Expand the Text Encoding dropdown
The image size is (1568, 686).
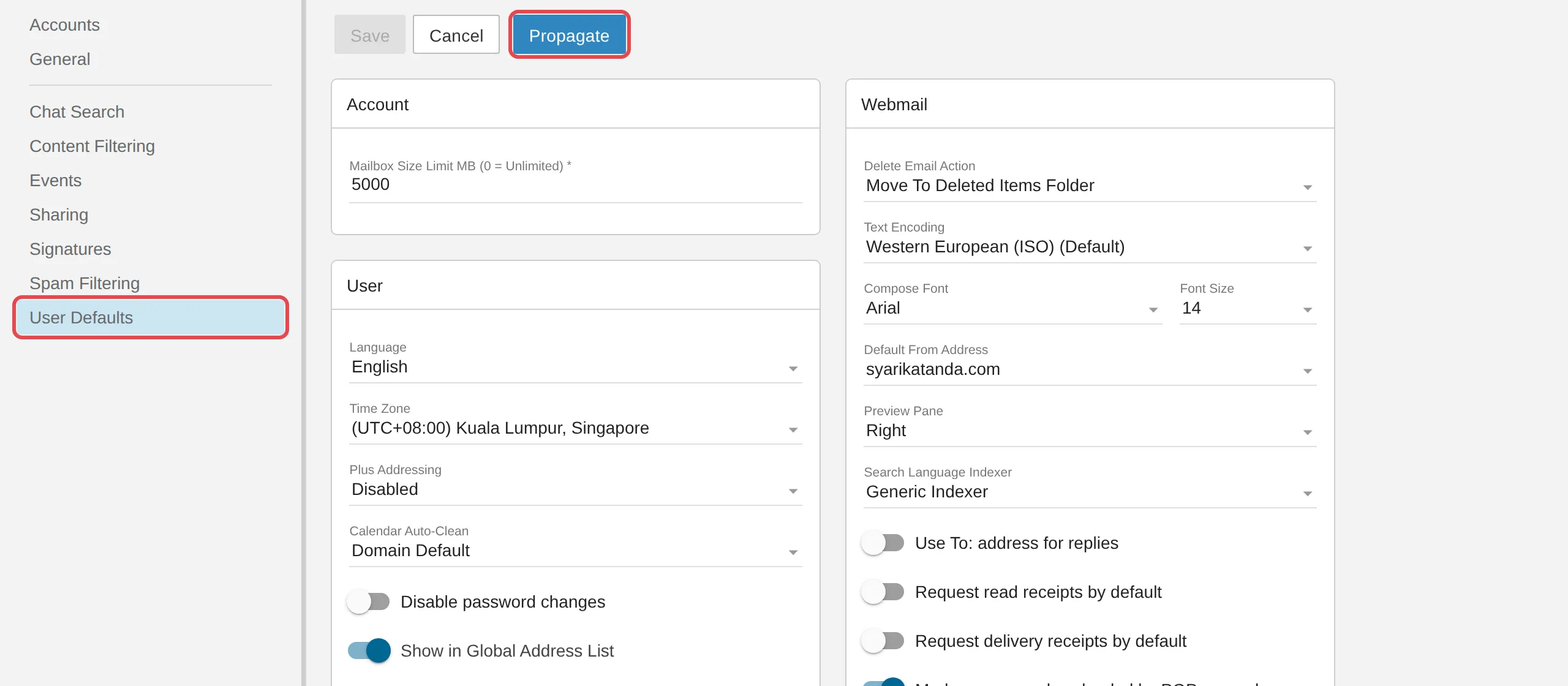point(1090,247)
